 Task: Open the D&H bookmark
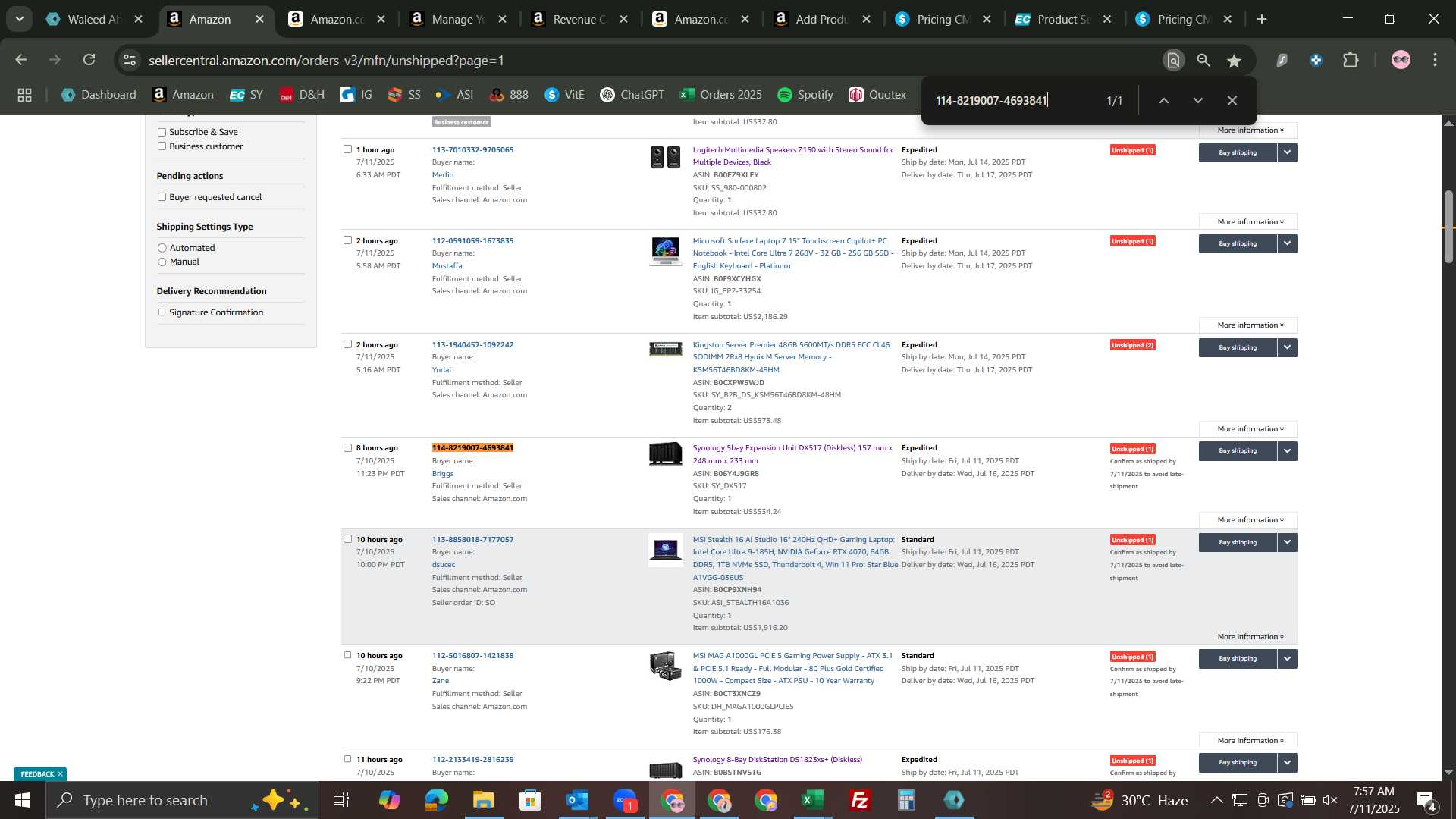click(301, 95)
